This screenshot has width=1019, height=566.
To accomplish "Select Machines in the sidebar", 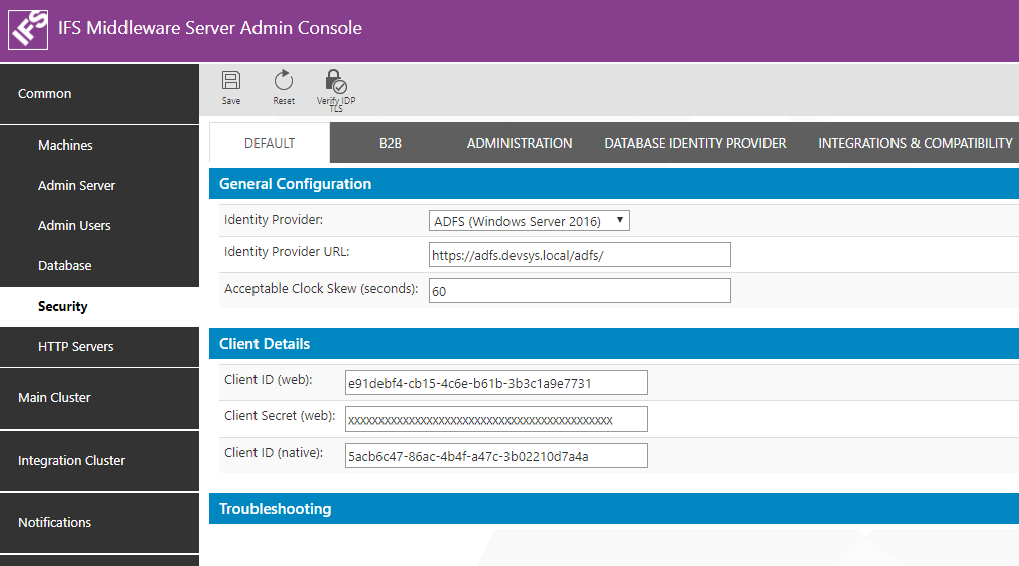I will pyautogui.click(x=65, y=146).
